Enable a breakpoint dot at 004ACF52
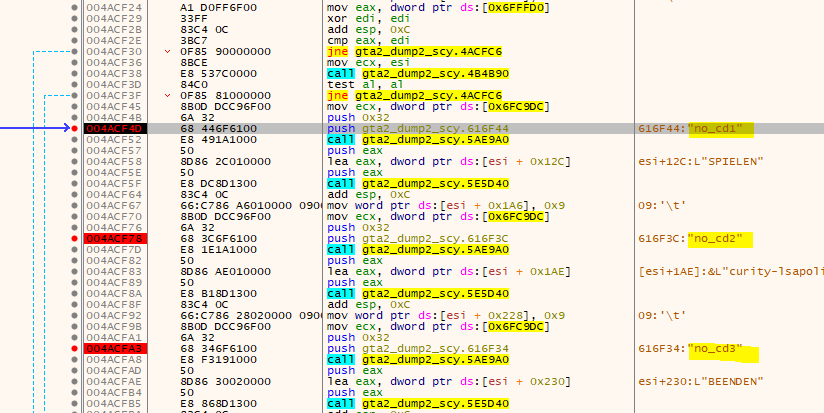This screenshot has height=413, width=824. [x=75, y=139]
